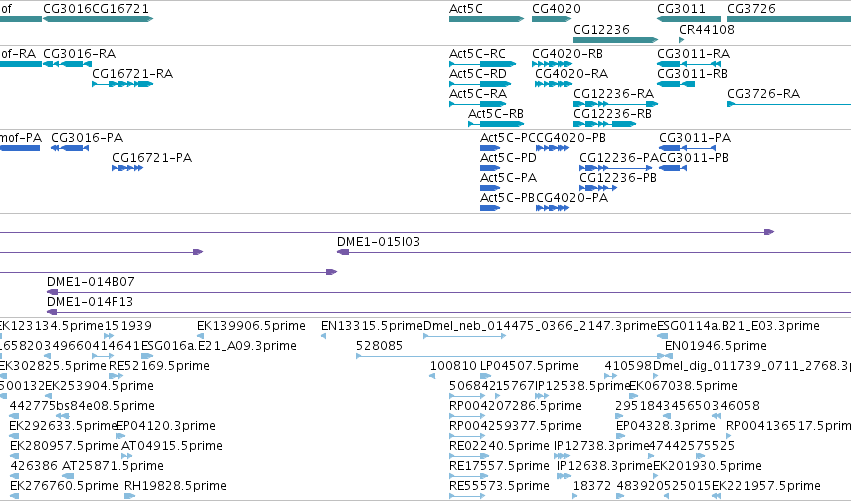
Task: Select transcript Act5C-RA
Action: point(478,104)
